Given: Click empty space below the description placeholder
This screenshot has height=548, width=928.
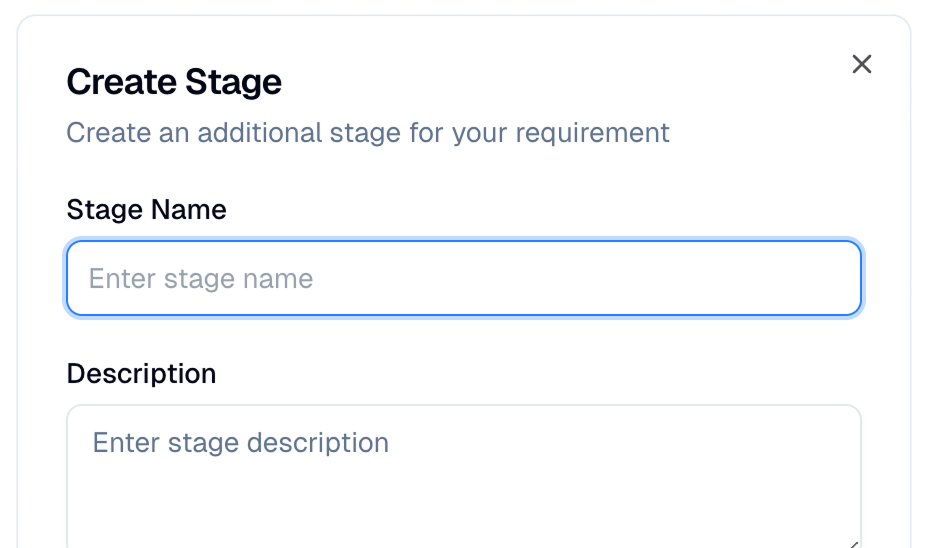Looking at the screenshot, I should tap(464, 503).
